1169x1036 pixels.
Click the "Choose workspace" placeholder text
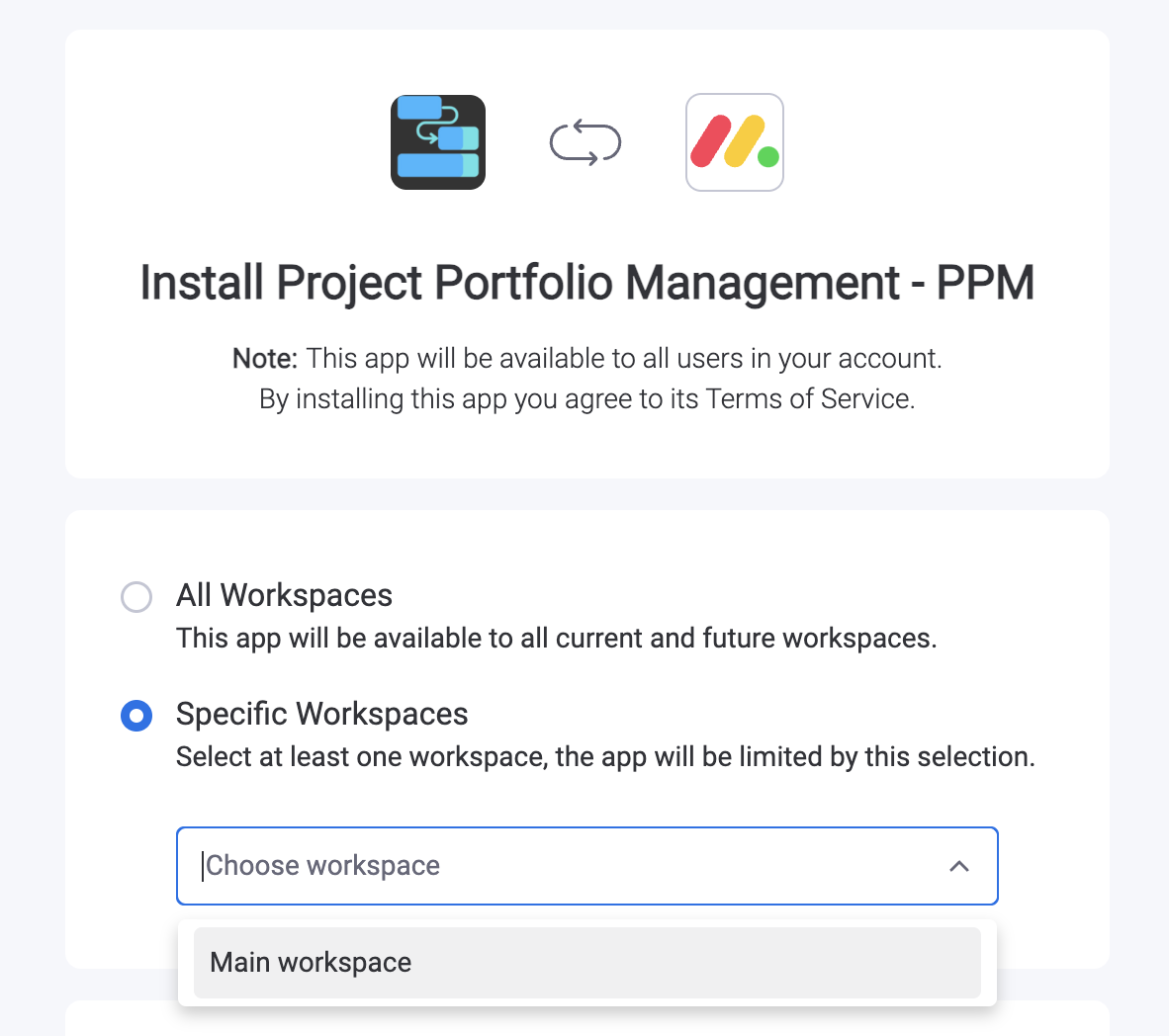click(322, 866)
